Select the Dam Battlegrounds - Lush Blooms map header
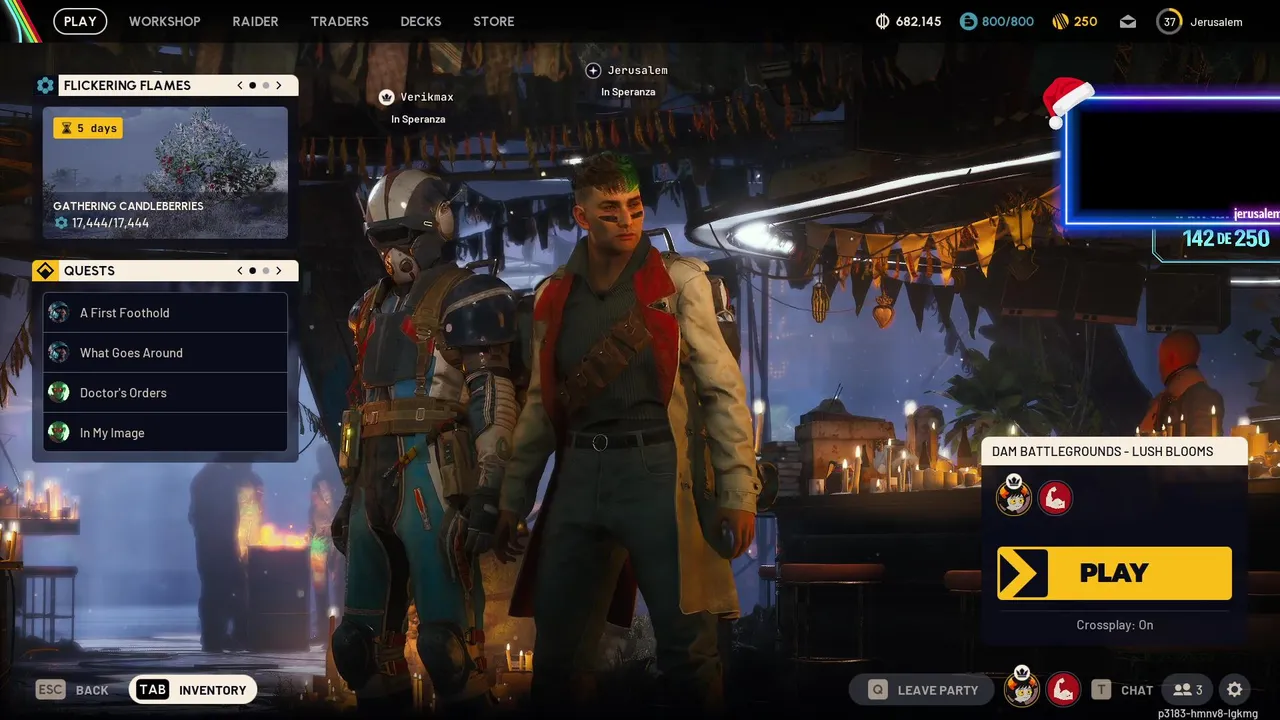Image resolution: width=1280 pixels, height=720 pixels. pyautogui.click(x=1114, y=451)
